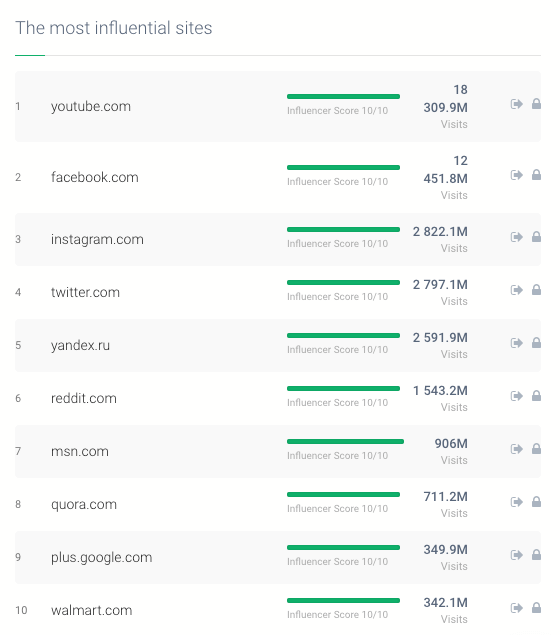The image size is (560, 635).
Task: Open the external link icon for twitter.com
Action: point(516,290)
